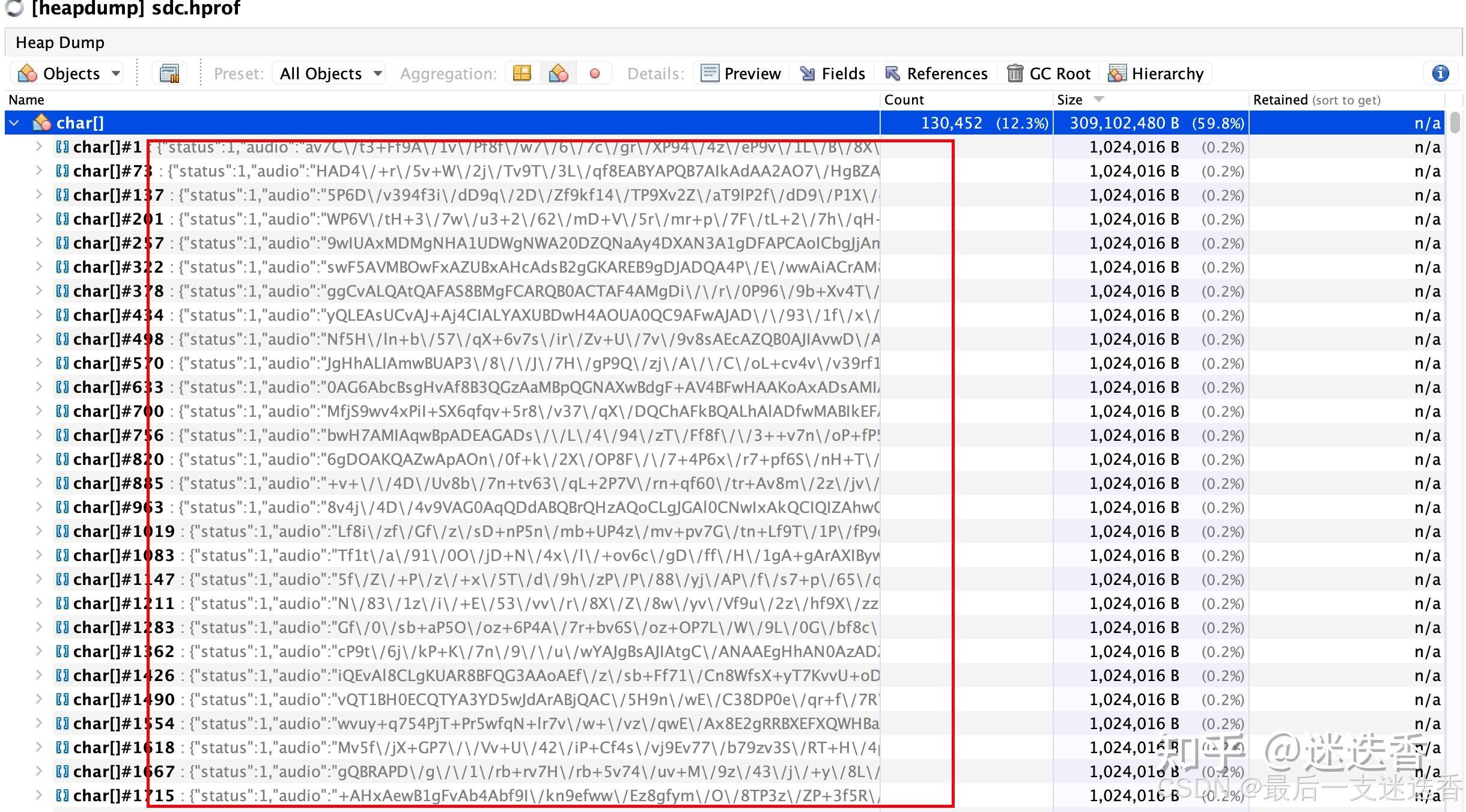Show the Preview details panel
The image size is (1466, 812).
click(x=741, y=73)
